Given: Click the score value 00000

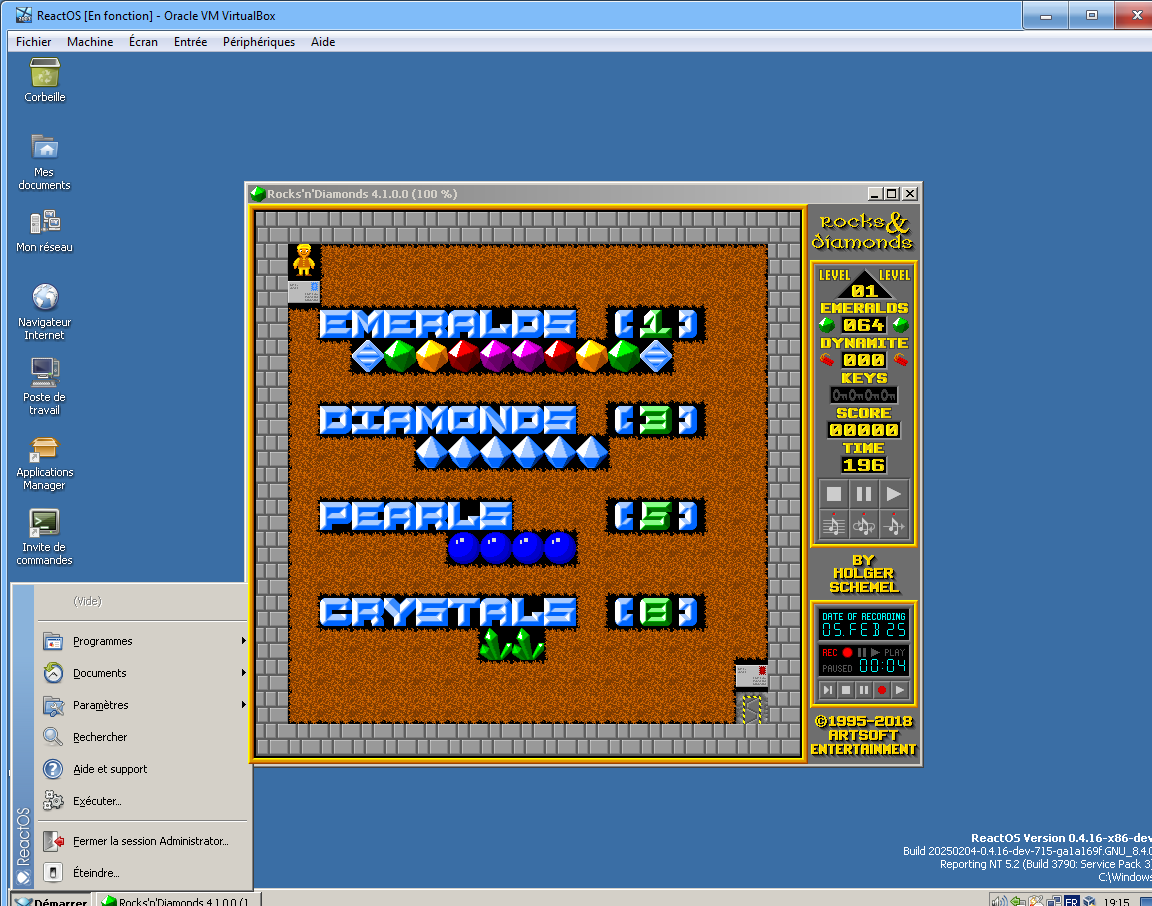Looking at the screenshot, I should click(863, 430).
